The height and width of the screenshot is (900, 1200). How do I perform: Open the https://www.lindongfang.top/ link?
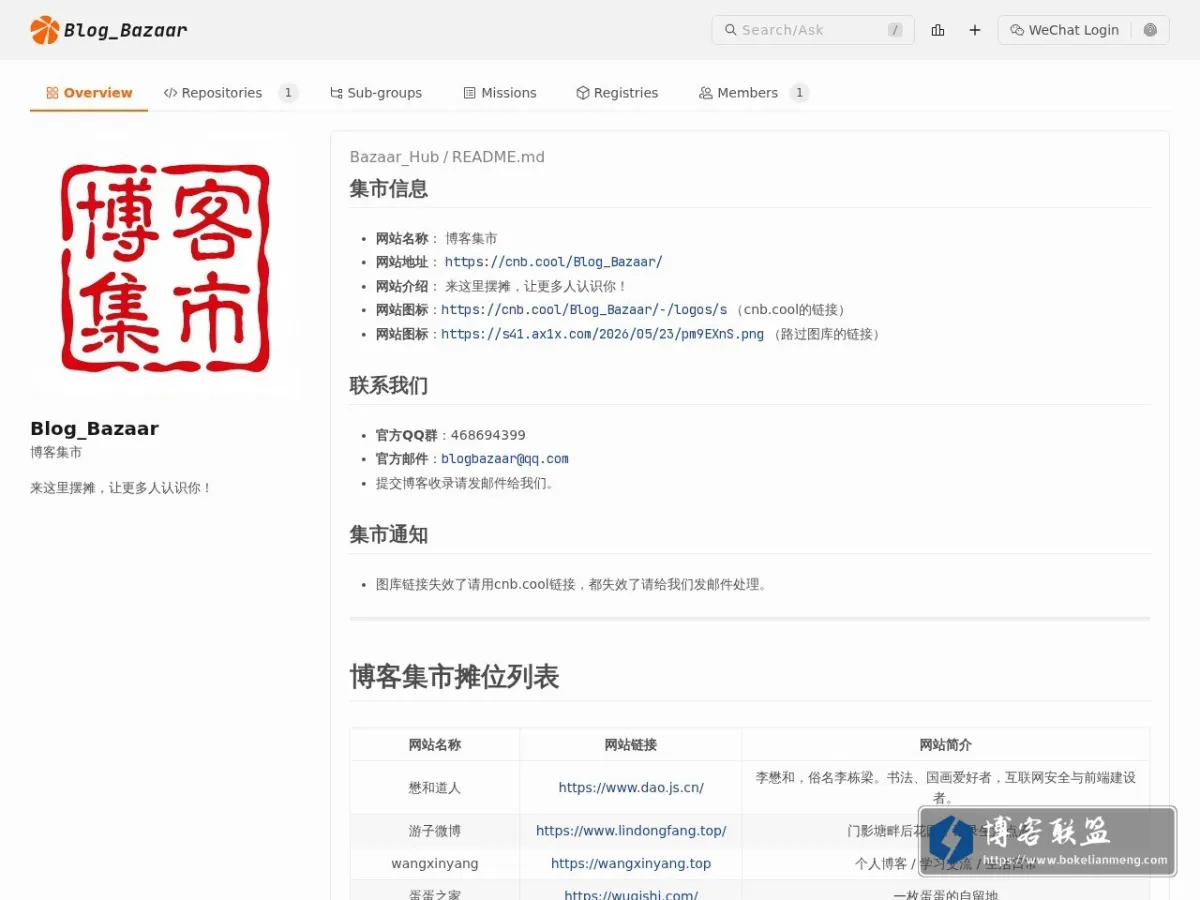[631, 831]
